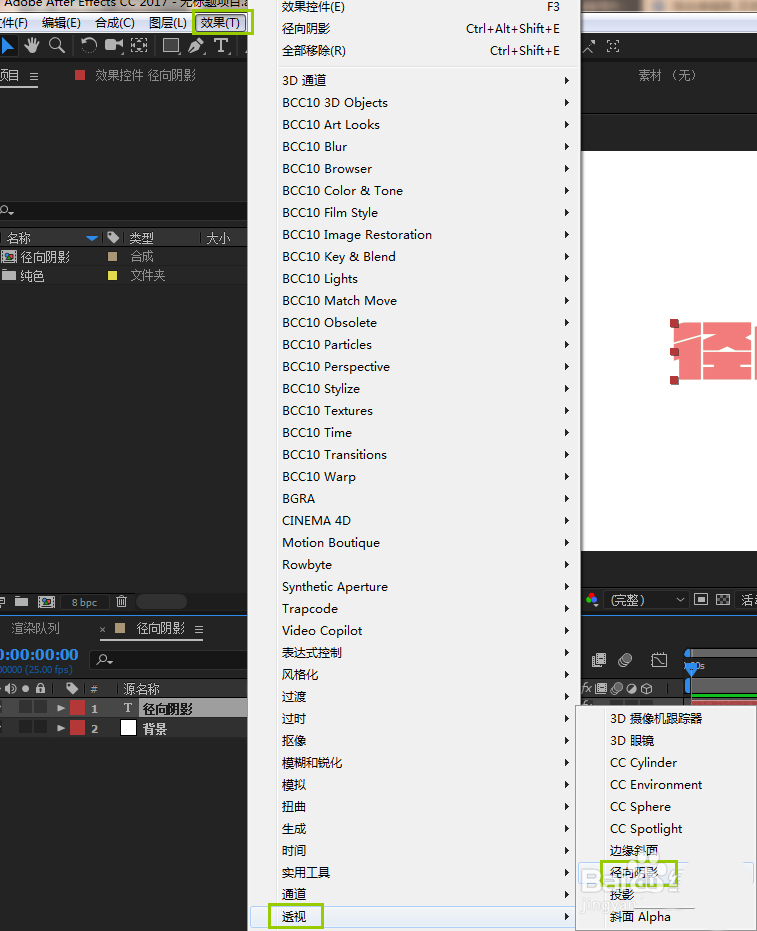This screenshot has height=931, width=757.
Task: Select the Hand tool
Action: point(31,46)
